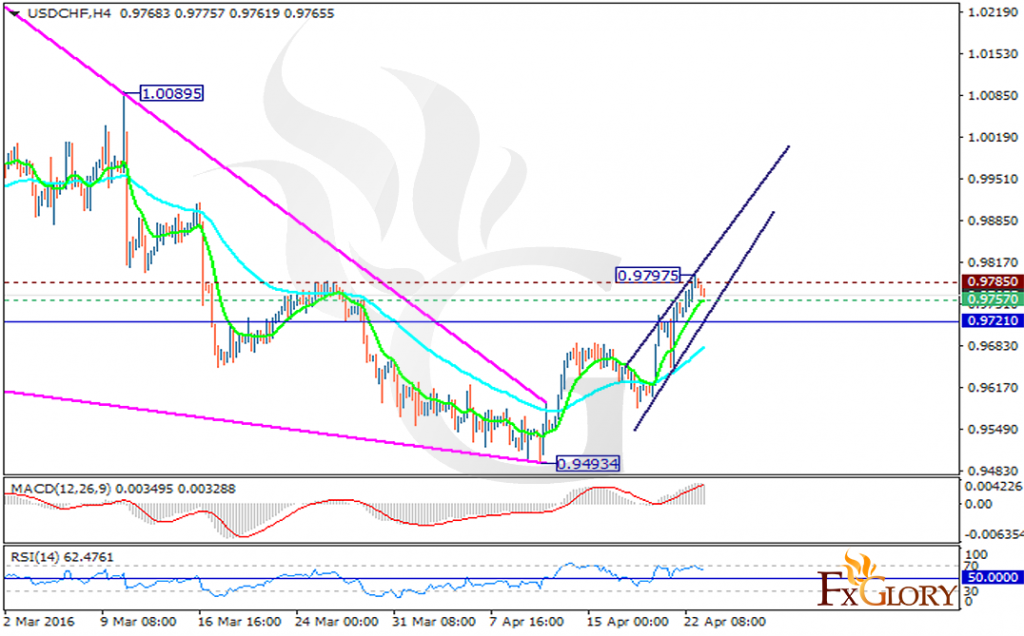Click the 9 Mar 08:00 time label

point(138,621)
